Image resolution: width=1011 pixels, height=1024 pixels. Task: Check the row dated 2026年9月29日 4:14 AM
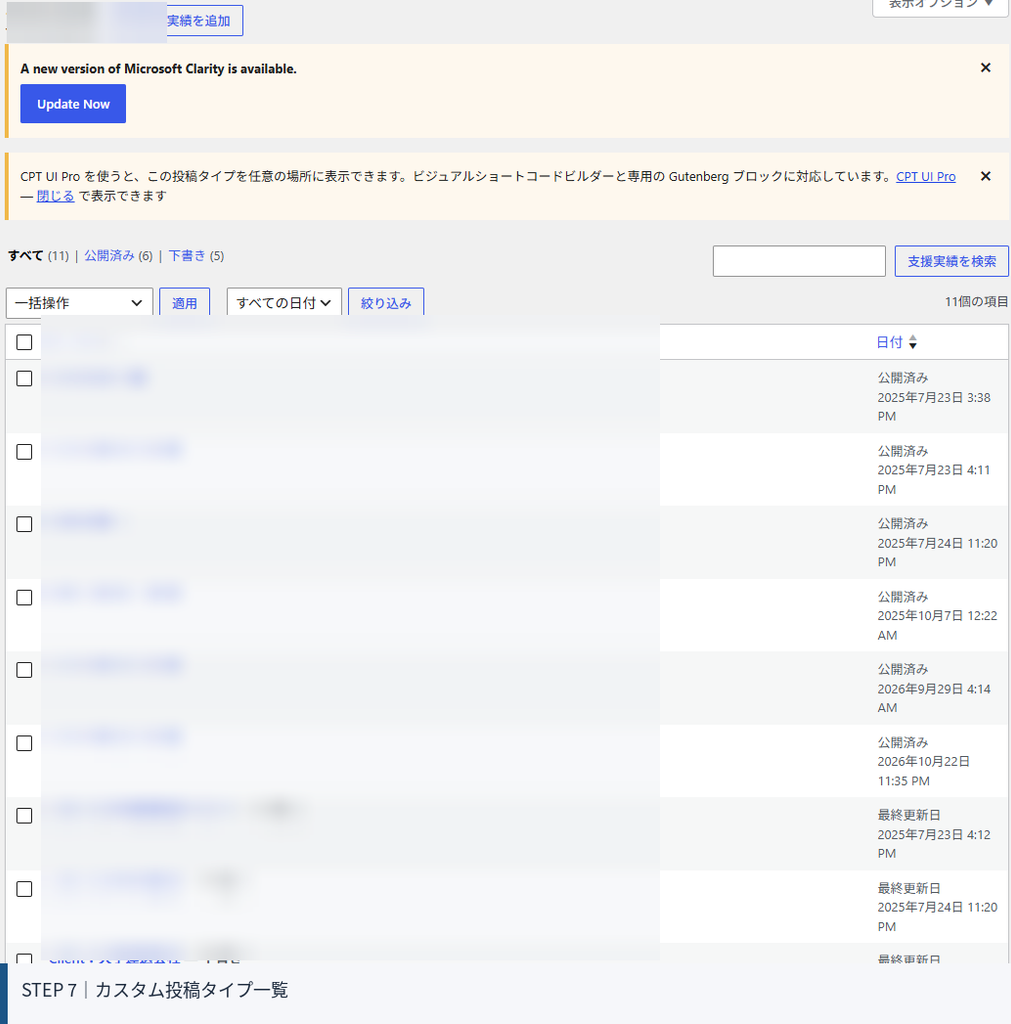click(24, 670)
